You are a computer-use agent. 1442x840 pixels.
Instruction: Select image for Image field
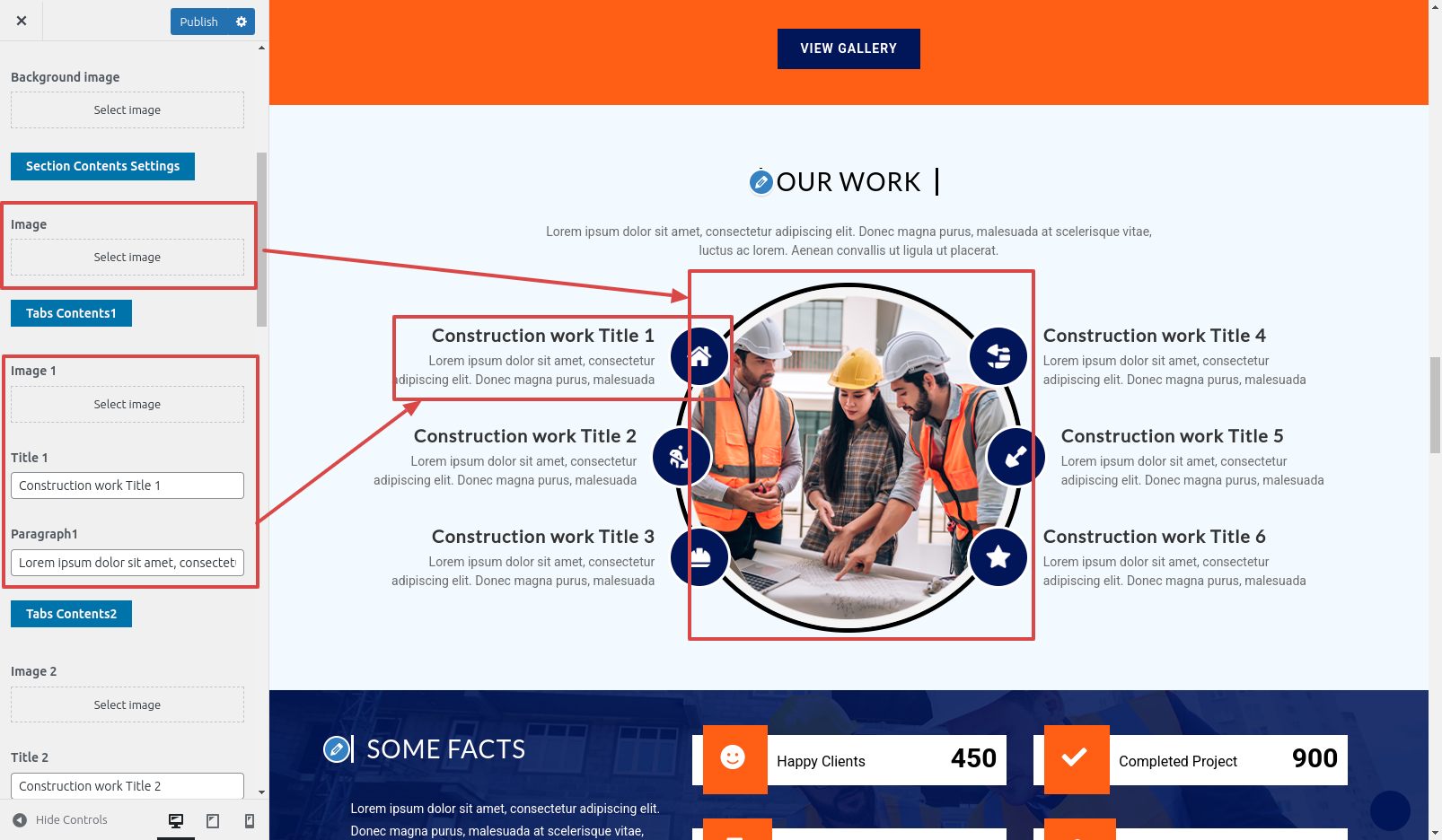coord(127,257)
